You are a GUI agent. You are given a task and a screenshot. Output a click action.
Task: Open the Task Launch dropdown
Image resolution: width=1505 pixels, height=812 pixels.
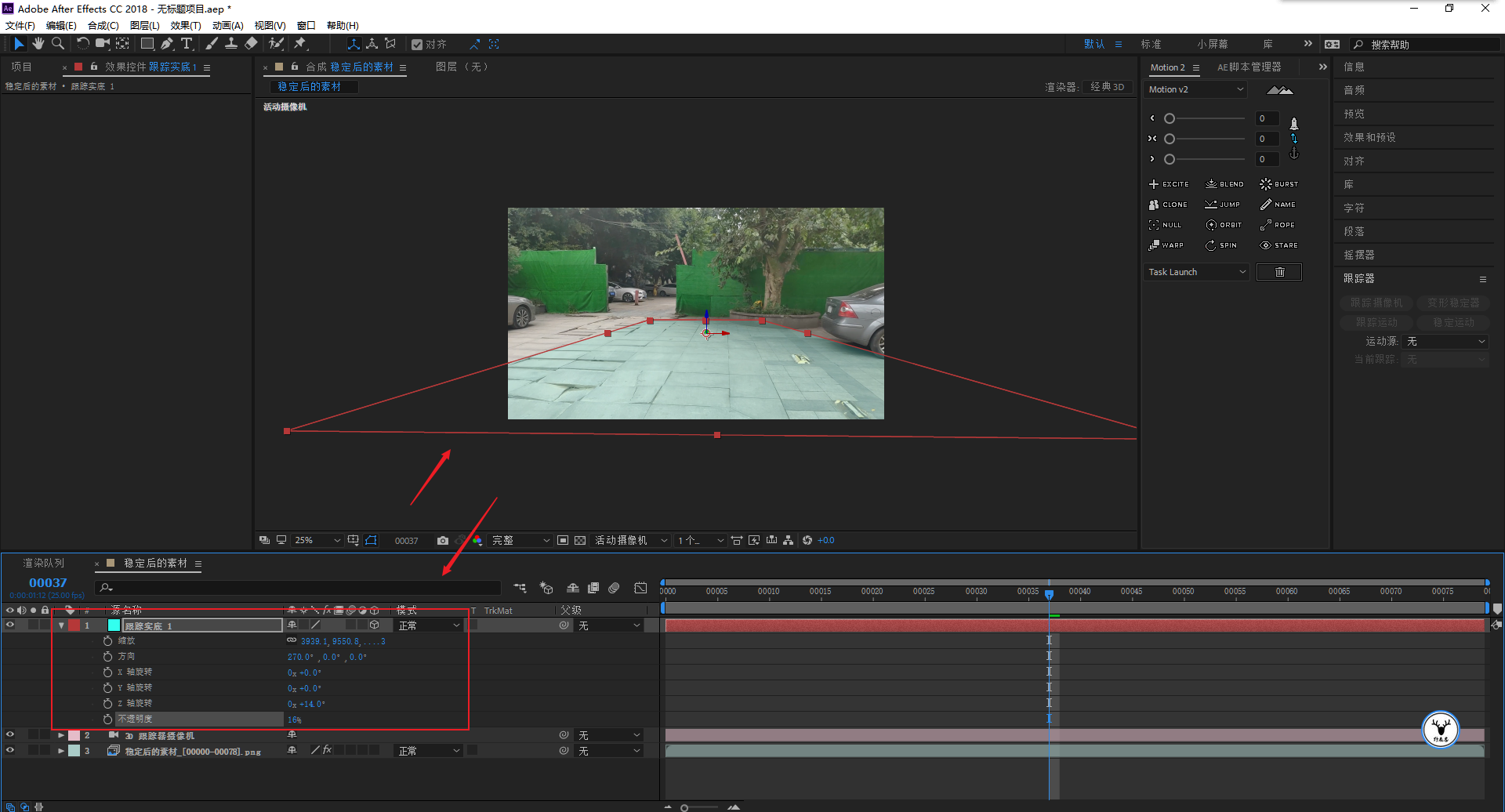[1197, 272]
